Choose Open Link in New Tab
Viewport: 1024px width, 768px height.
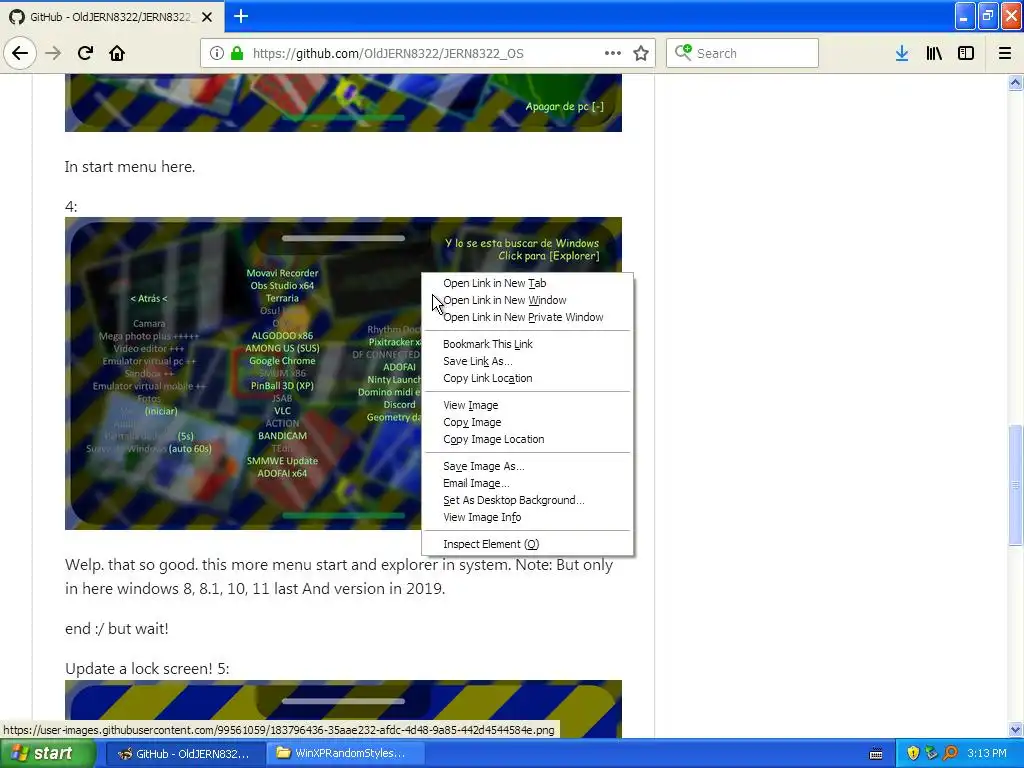point(528,283)
